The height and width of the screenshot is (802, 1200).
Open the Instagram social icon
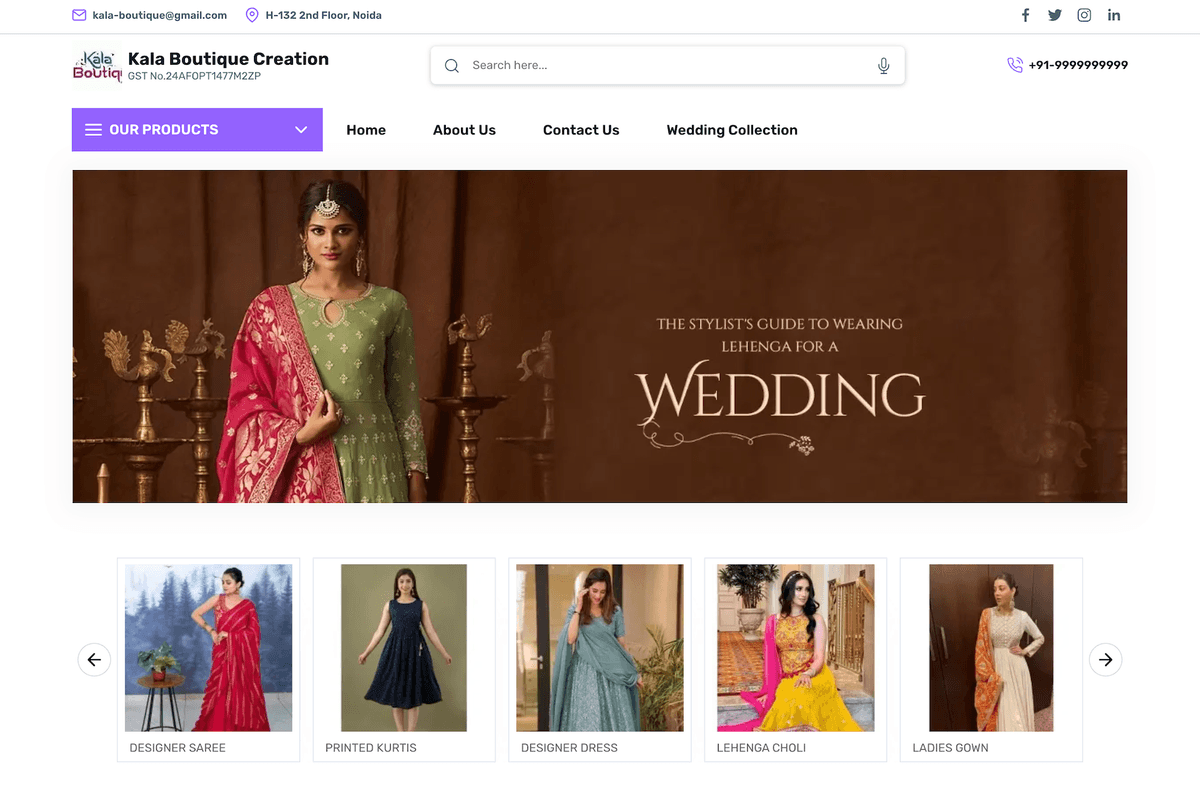click(x=1084, y=15)
